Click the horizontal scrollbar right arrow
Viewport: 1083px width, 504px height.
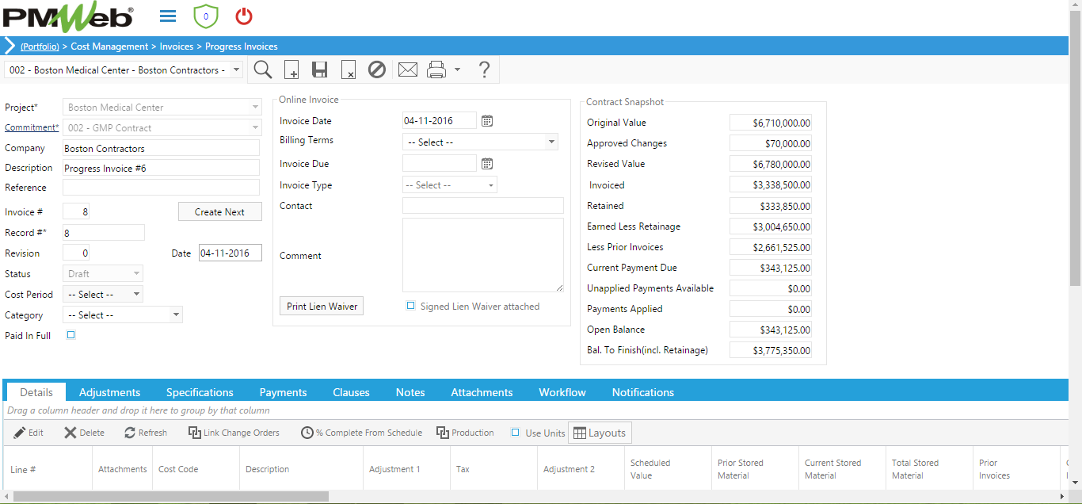tap(1062, 496)
